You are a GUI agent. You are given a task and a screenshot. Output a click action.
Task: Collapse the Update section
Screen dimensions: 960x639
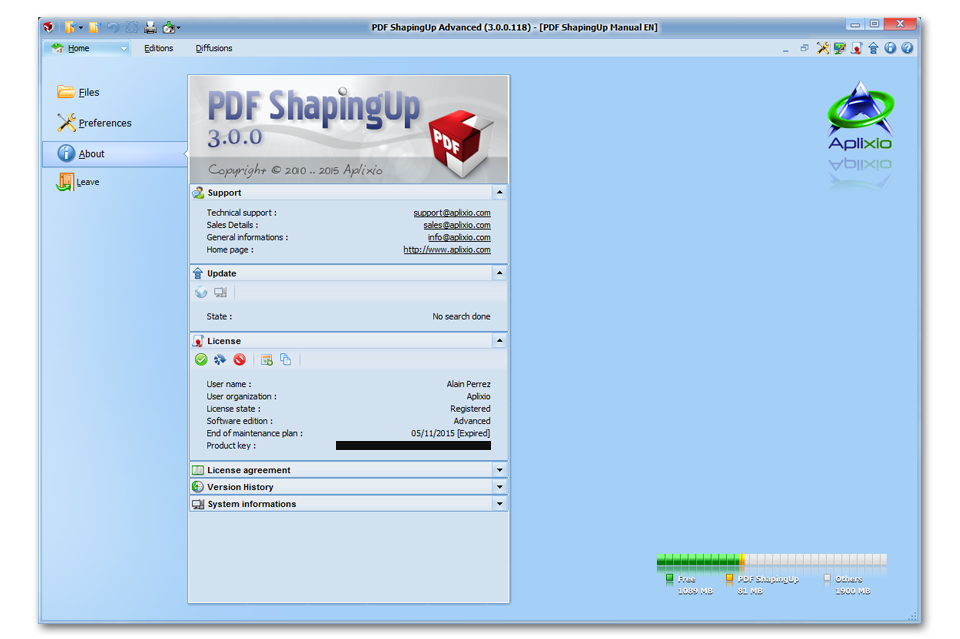[x=500, y=273]
